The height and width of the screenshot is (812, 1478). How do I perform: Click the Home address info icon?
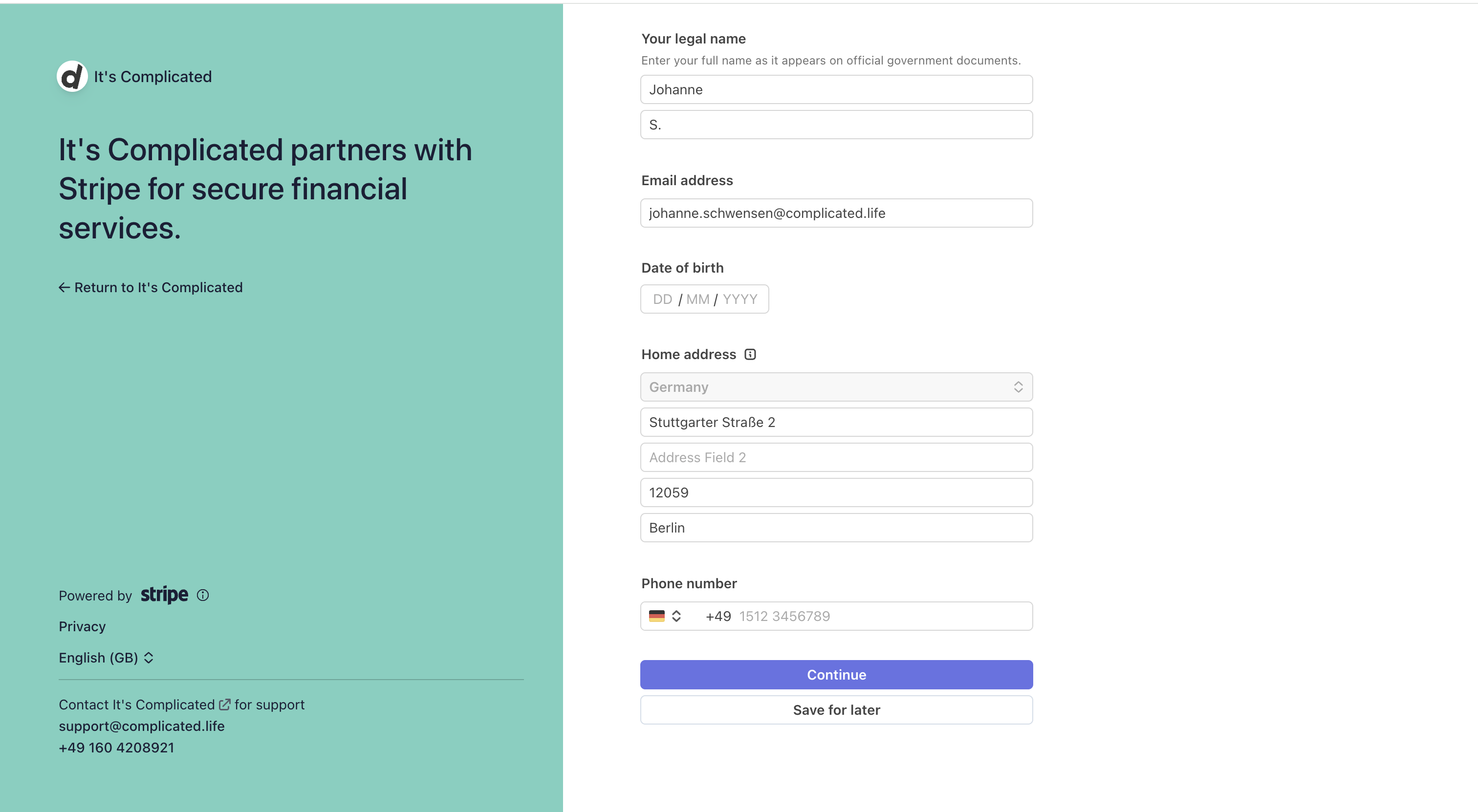coord(750,354)
